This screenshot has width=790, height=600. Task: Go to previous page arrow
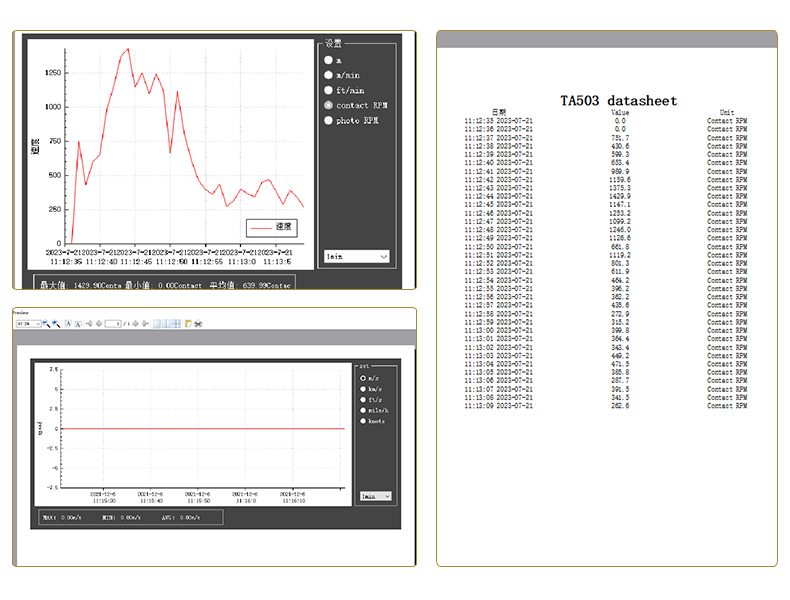click(99, 324)
